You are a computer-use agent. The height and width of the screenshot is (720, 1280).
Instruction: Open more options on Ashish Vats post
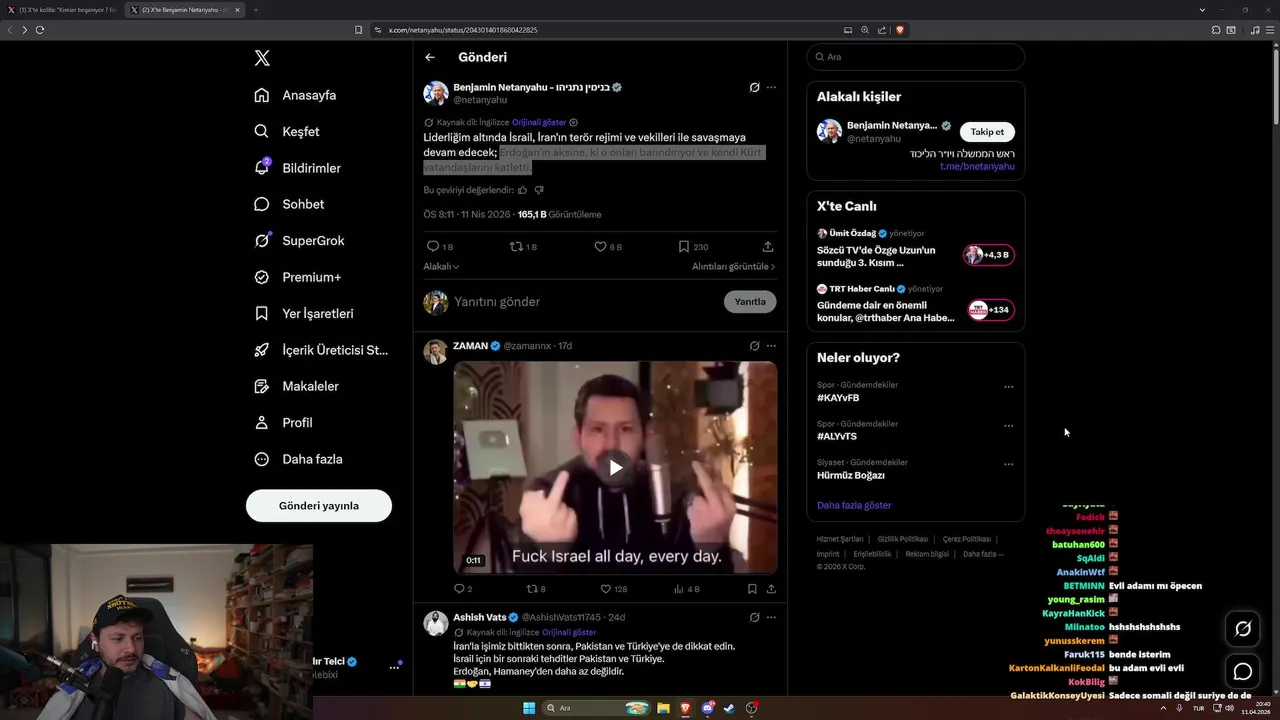(x=771, y=618)
